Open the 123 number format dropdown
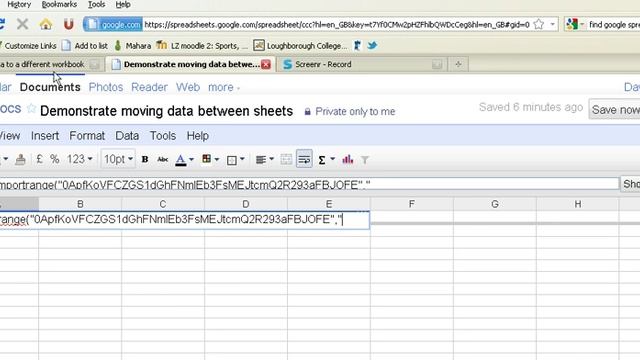This screenshot has height=360, width=640. [80, 159]
